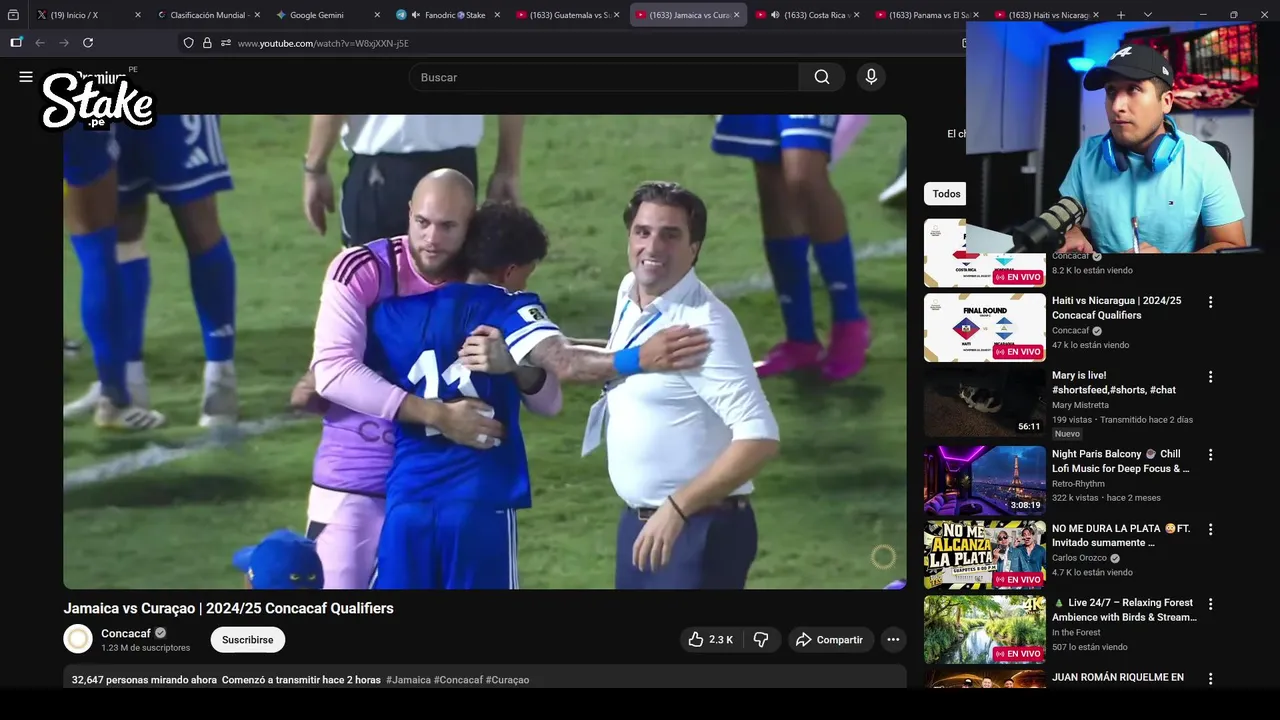Toggle the browser sidebar button
The width and height of the screenshot is (1280, 720).
(16, 43)
